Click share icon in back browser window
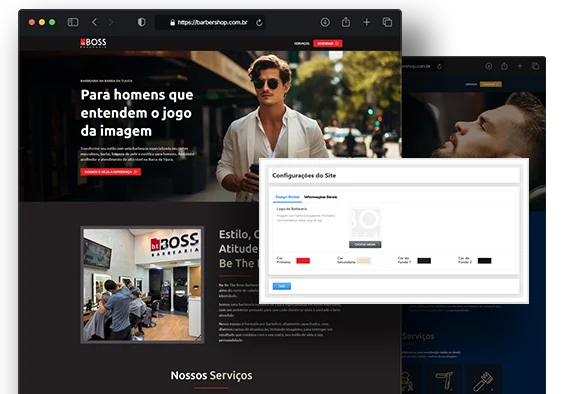This screenshot has width=564, height=394. (x=504, y=66)
